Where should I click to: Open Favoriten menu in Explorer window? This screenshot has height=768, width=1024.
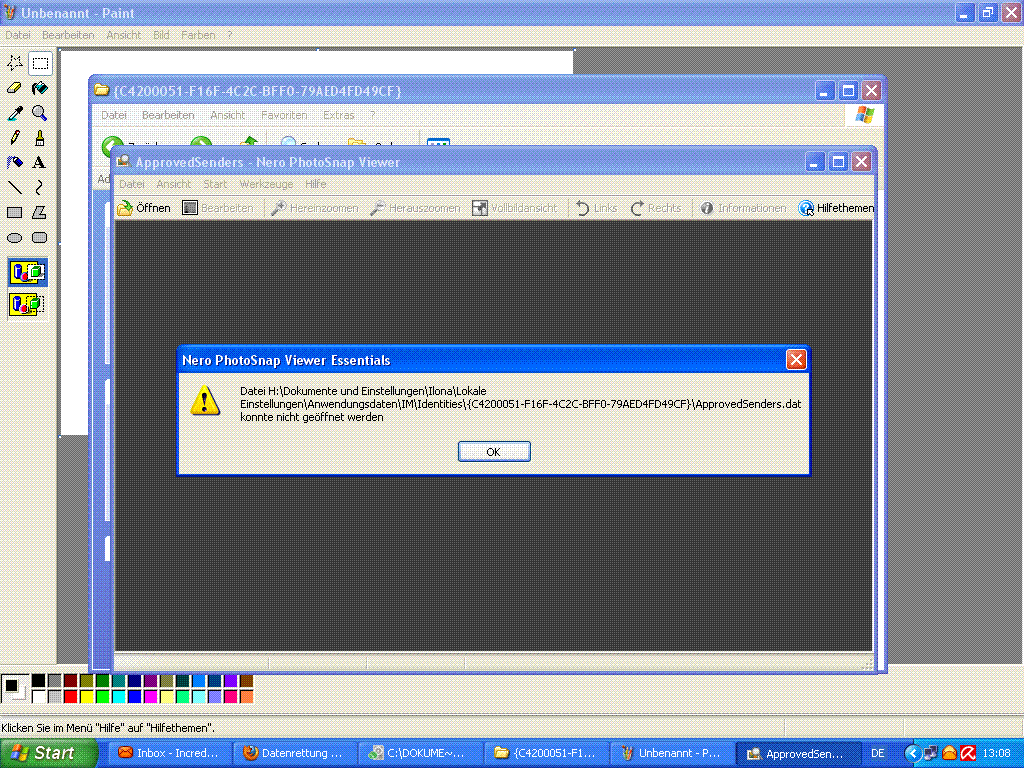[284, 115]
